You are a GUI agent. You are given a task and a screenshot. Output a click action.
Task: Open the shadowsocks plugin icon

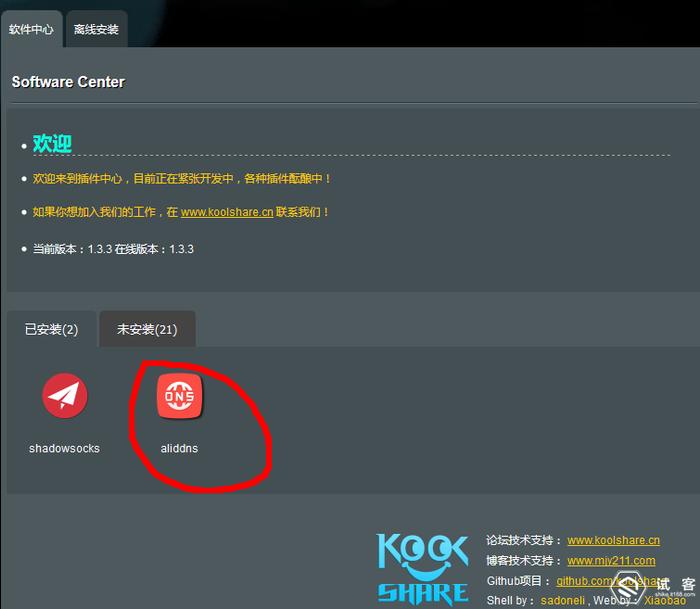tap(65, 396)
